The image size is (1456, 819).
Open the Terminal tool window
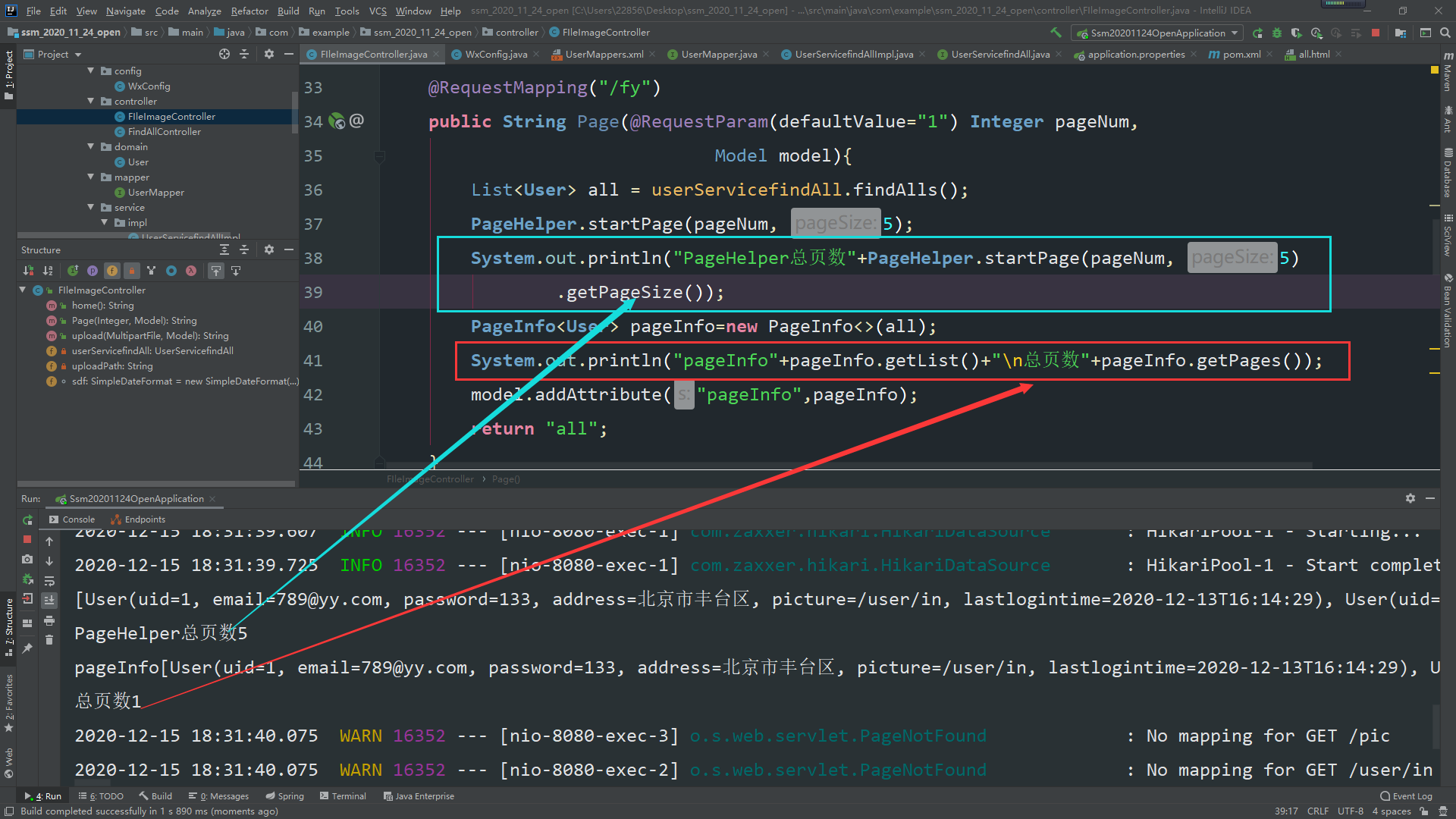(x=344, y=795)
